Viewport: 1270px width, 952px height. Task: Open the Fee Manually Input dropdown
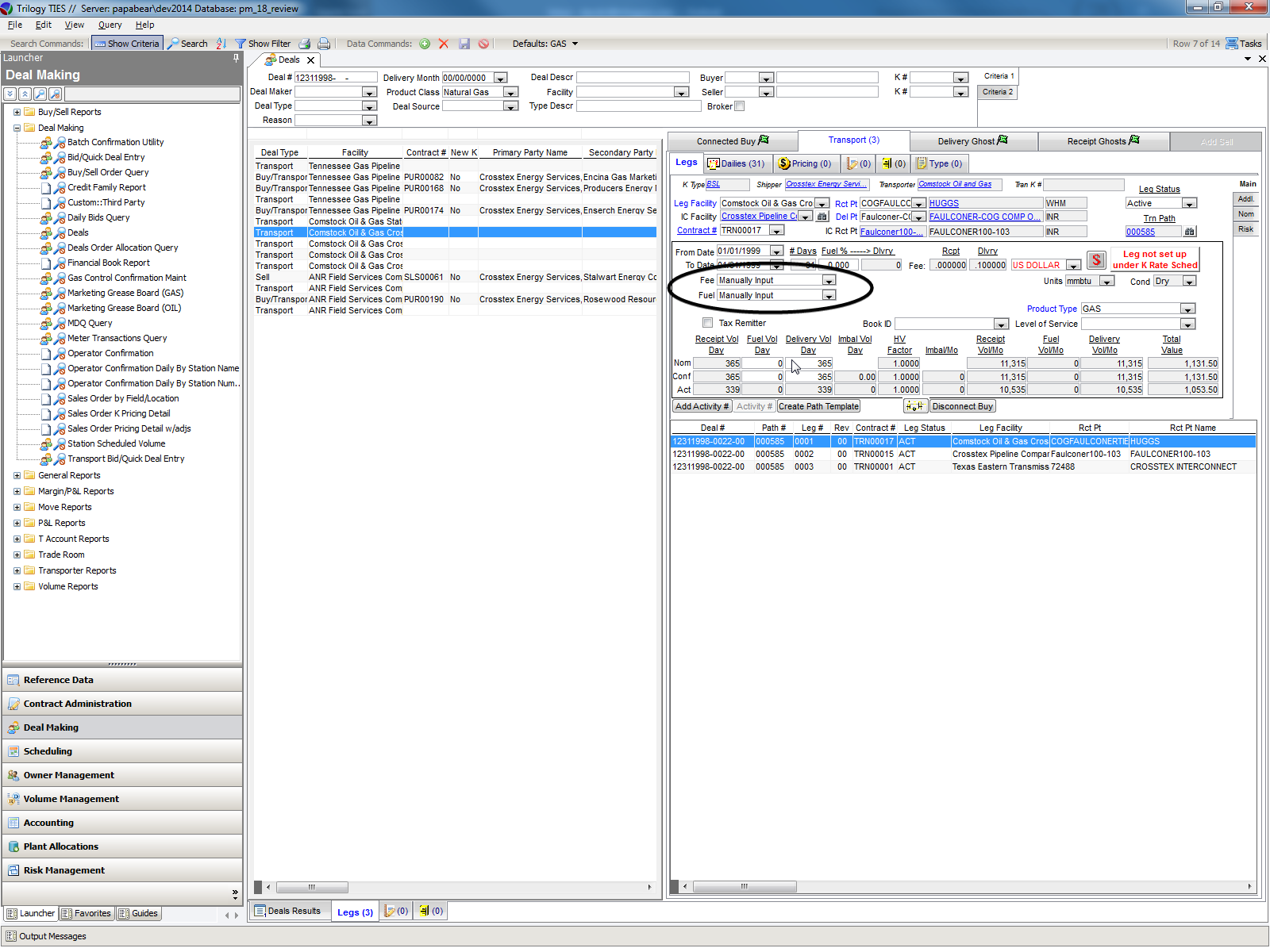point(829,281)
